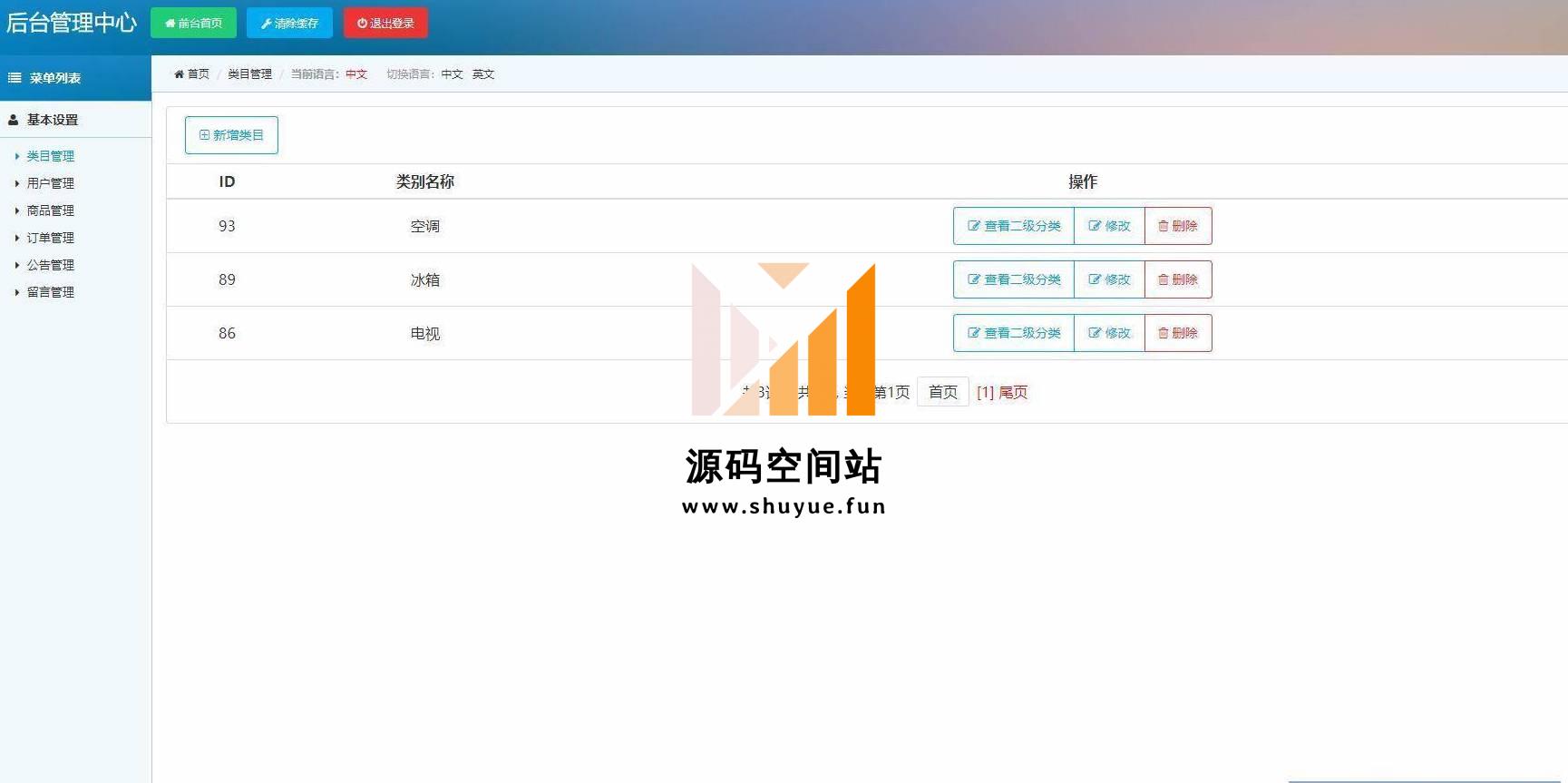Open 留言管理 in the sidebar menu
Screen dimensions: 1568x783
pos(50,292)
